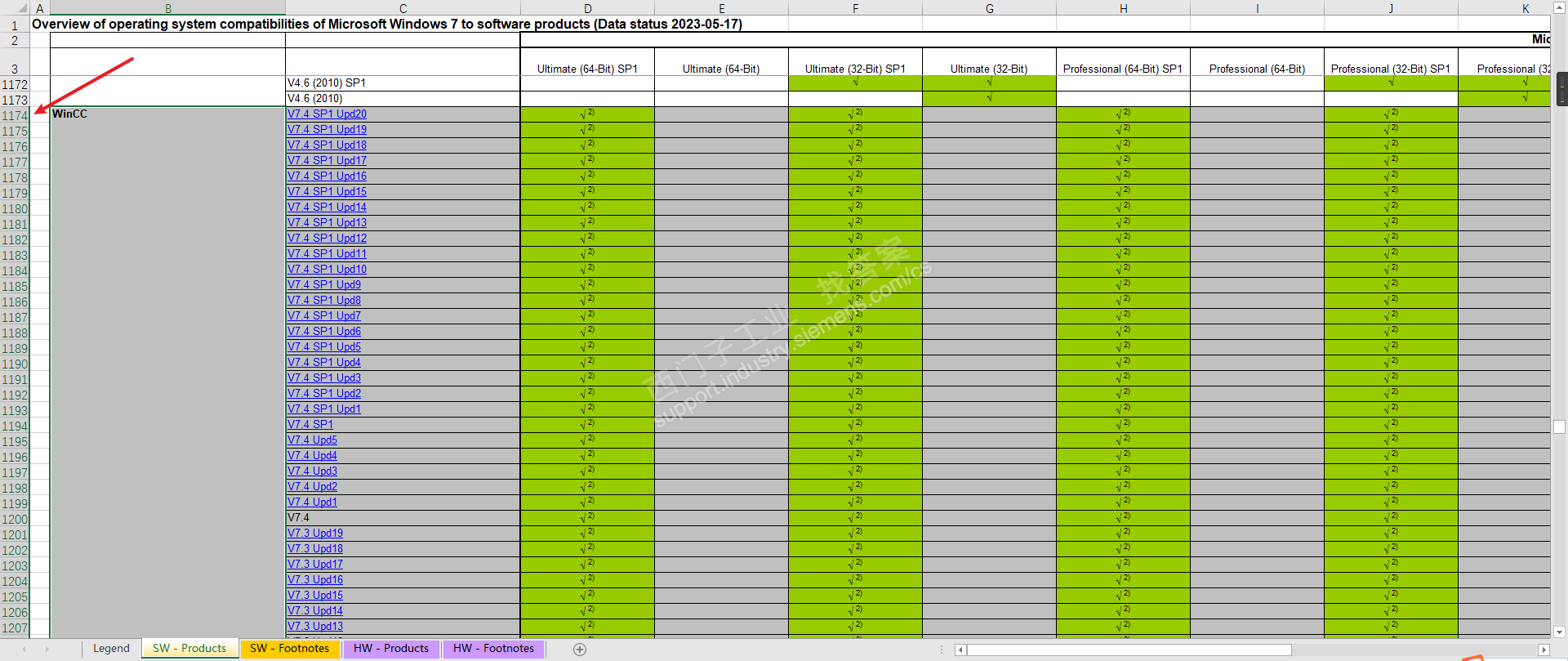Select the overview title cell in row 1
The image size is (1568, 661).
tap(387, 25)
